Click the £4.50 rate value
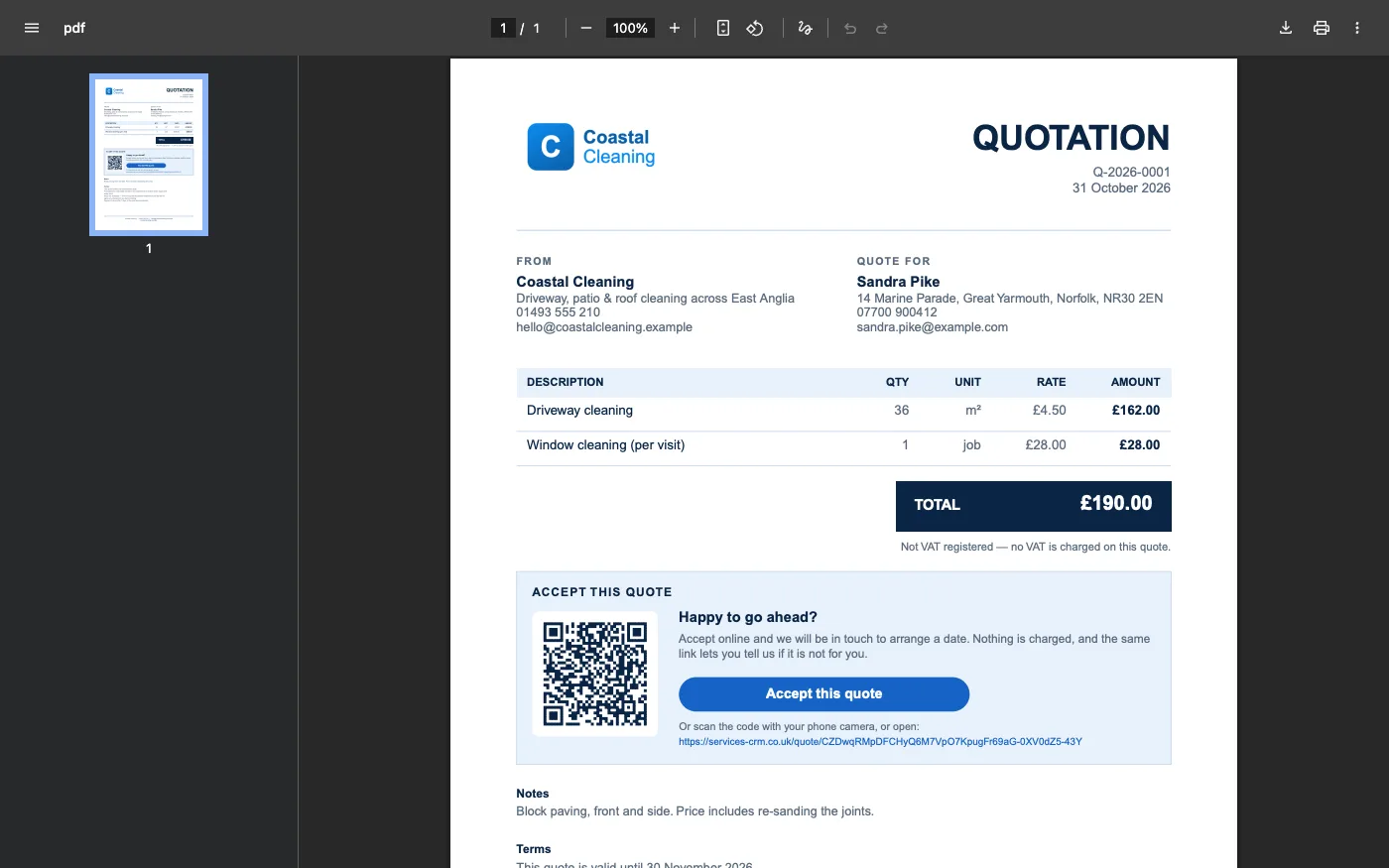Image resolution: width=1389 pixels, height=868 pixels. click(1049, 410)
